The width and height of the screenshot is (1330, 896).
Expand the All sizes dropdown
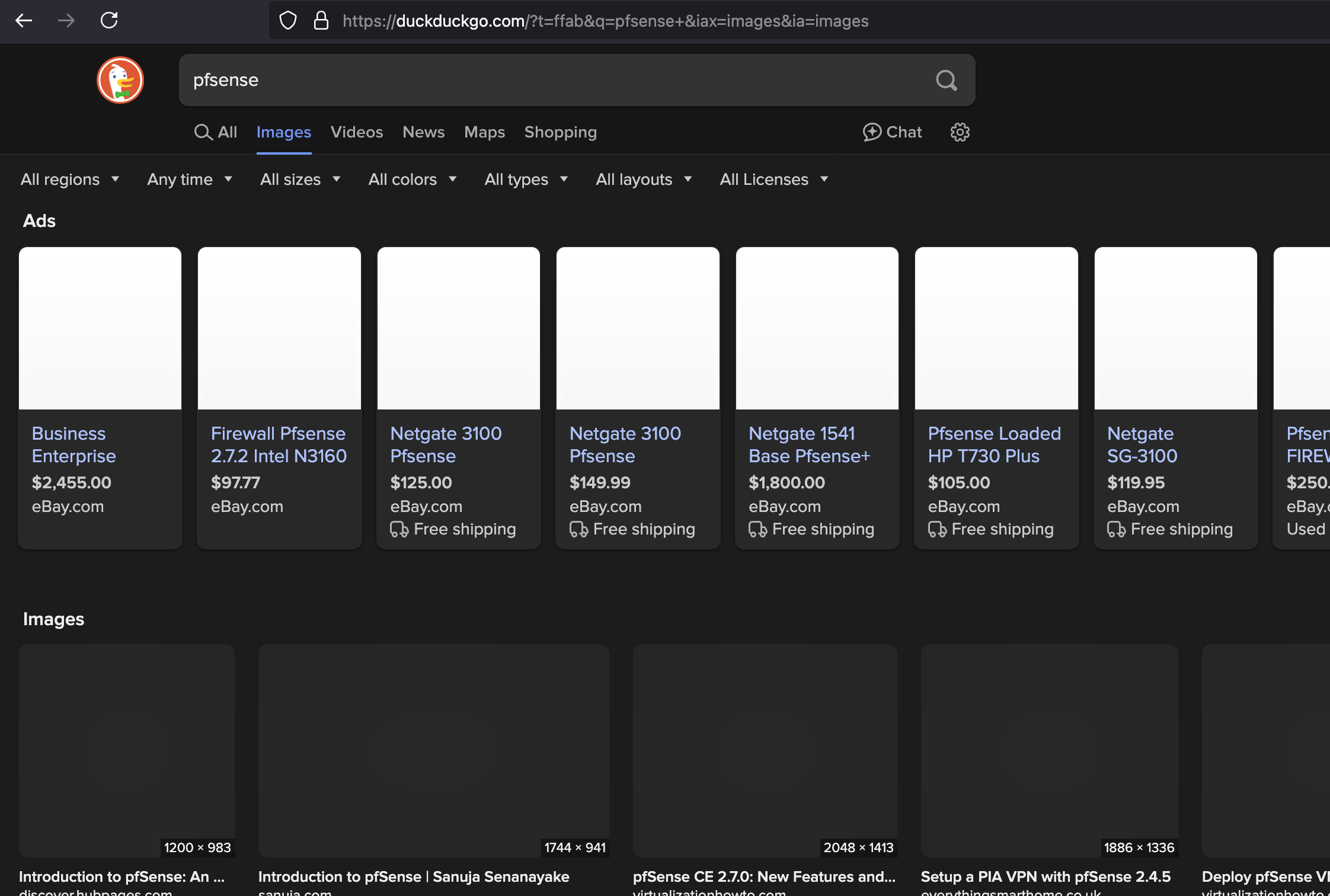click(300, 180)
